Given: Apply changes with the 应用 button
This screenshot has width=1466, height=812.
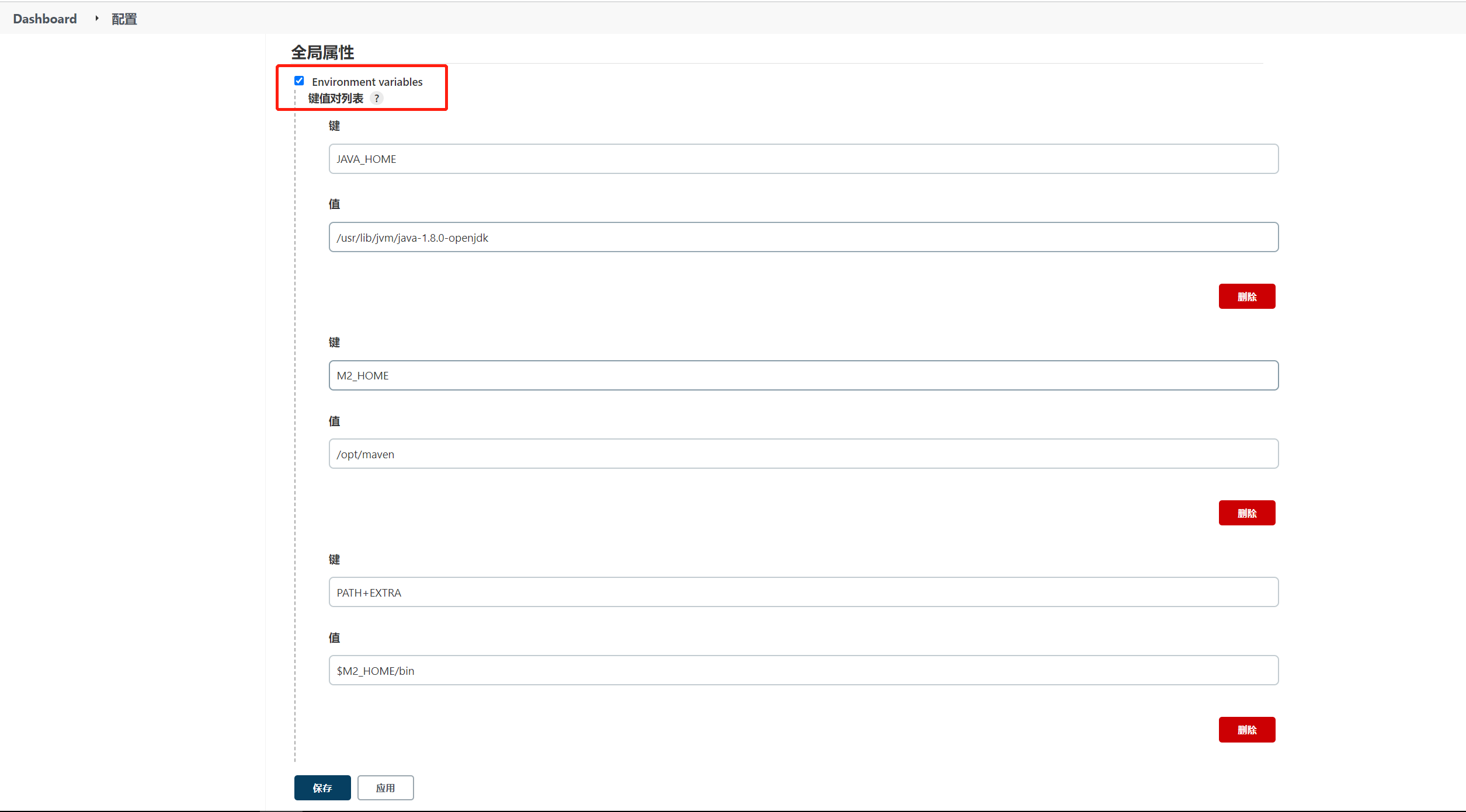Looking at the screenshot, I should click(x=385, y=787).
